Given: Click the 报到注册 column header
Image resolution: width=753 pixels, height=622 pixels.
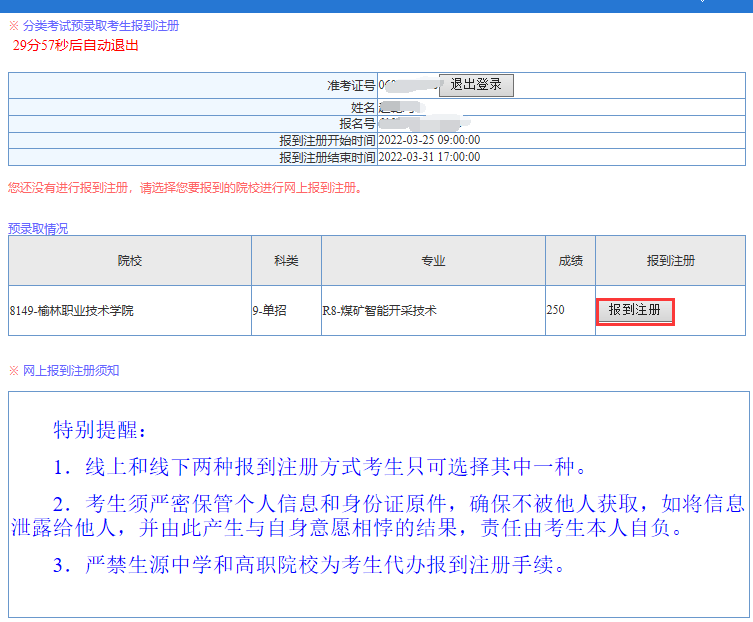Looking at the screenshot, I should tap(670, 261).
